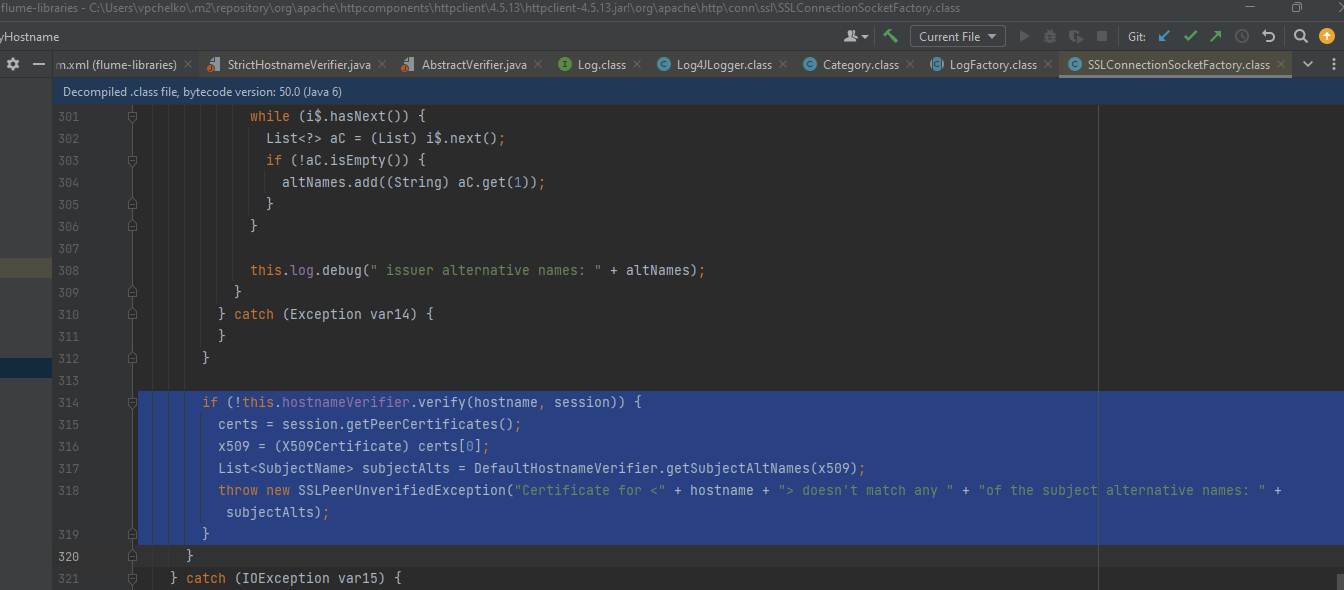Click the Rollback changes icon

pos(1267,36)
